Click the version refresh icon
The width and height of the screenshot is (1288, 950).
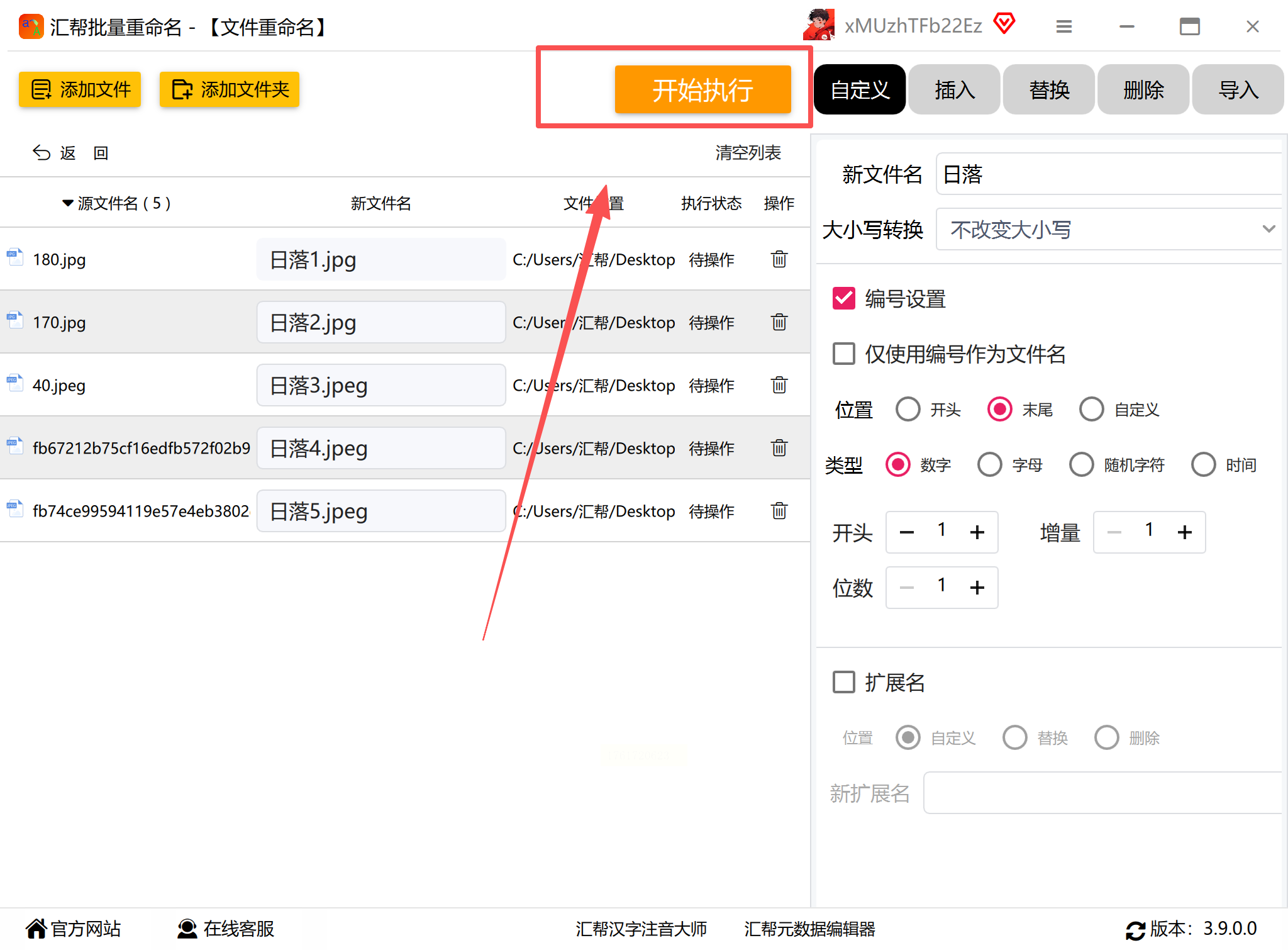point(1135,930)
